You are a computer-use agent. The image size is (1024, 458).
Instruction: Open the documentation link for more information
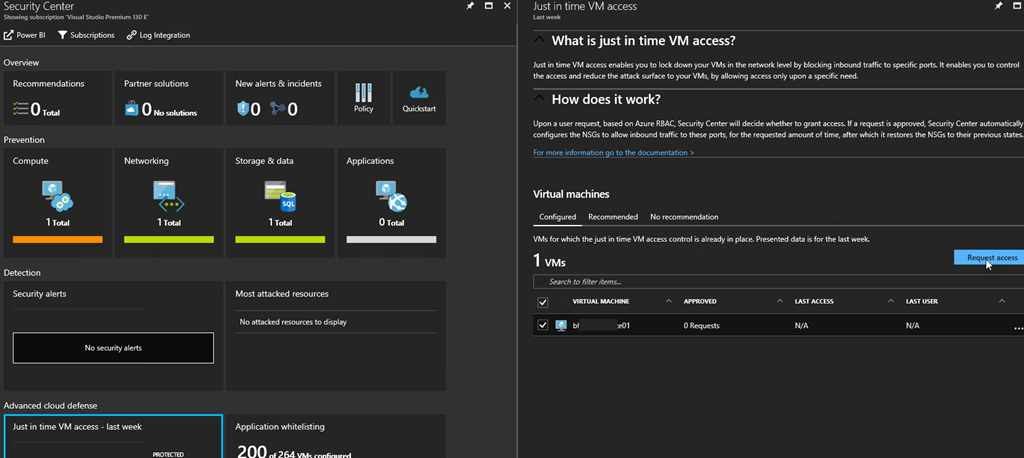(x=613, y=153)
